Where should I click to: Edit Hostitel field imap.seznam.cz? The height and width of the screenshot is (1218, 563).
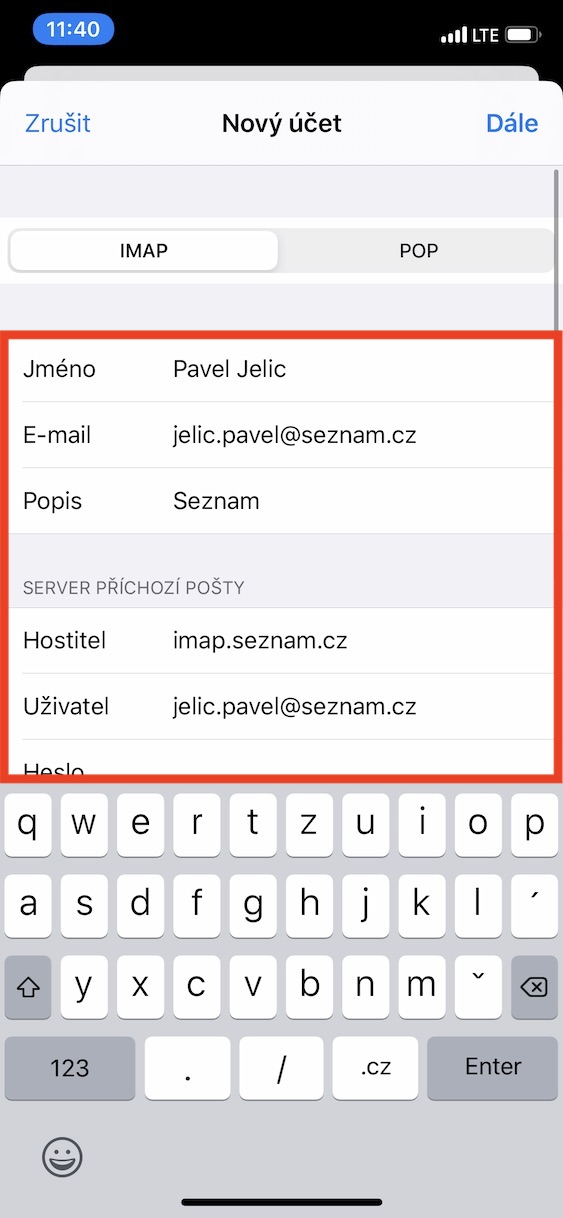point(281,640)
